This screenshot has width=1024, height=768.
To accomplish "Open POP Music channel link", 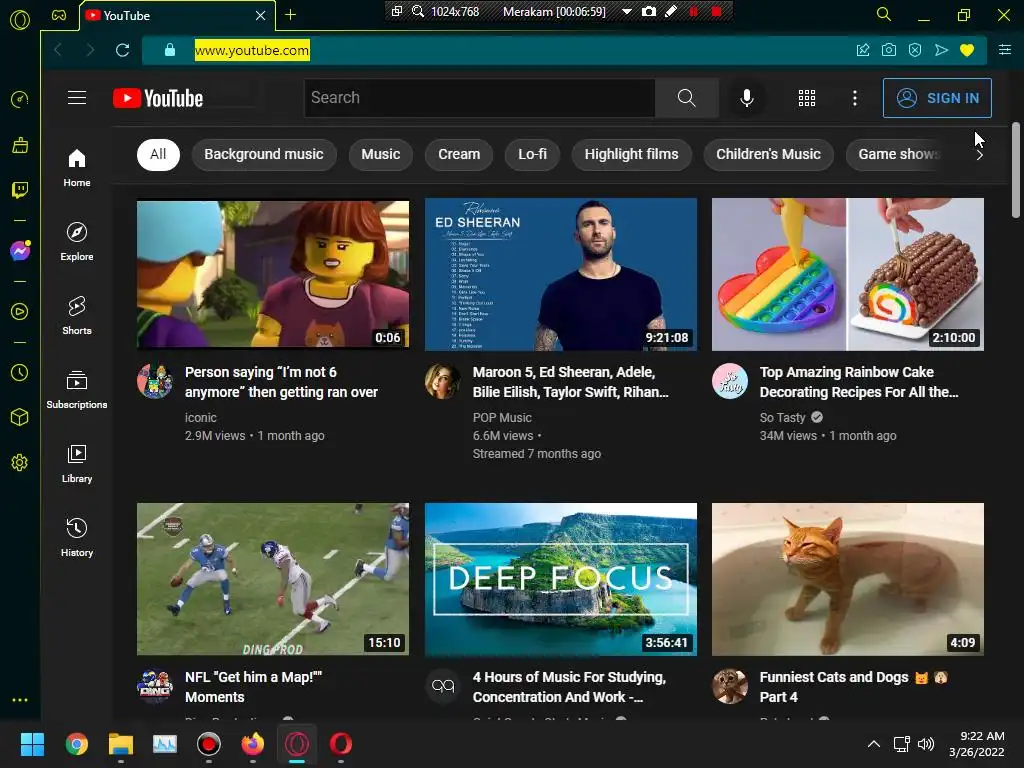I will pos(502,417).
